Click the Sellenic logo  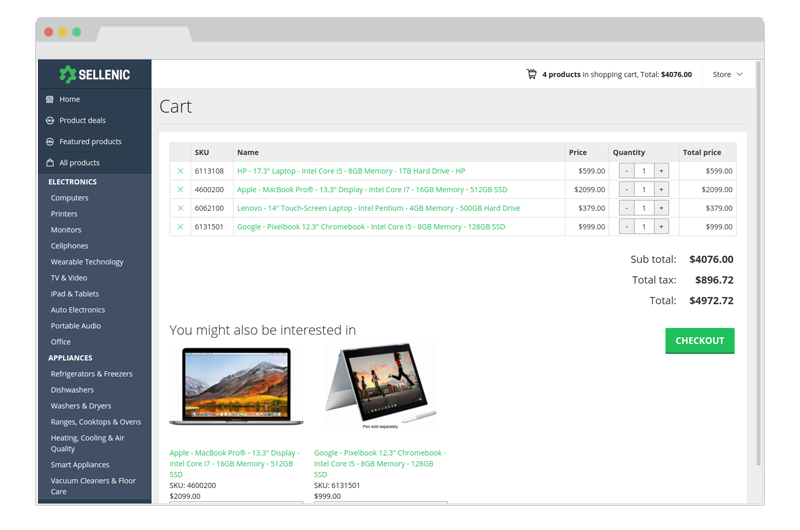click(x=94, y=74)
